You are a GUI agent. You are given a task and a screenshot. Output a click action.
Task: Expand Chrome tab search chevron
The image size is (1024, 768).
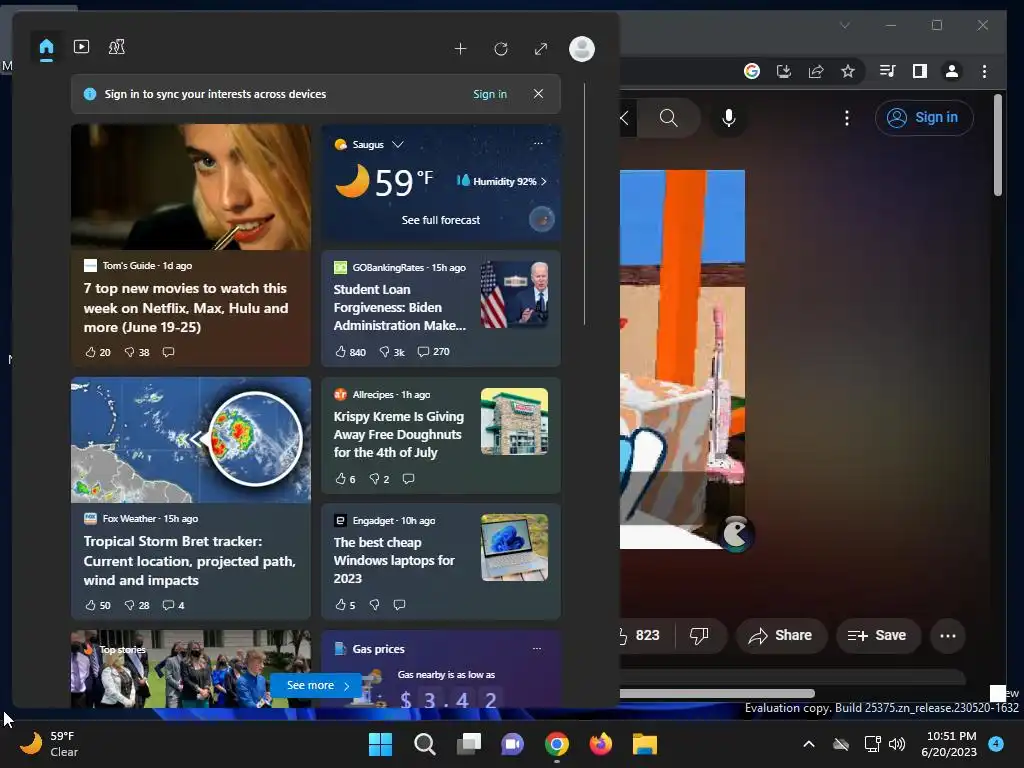[845, 25]
